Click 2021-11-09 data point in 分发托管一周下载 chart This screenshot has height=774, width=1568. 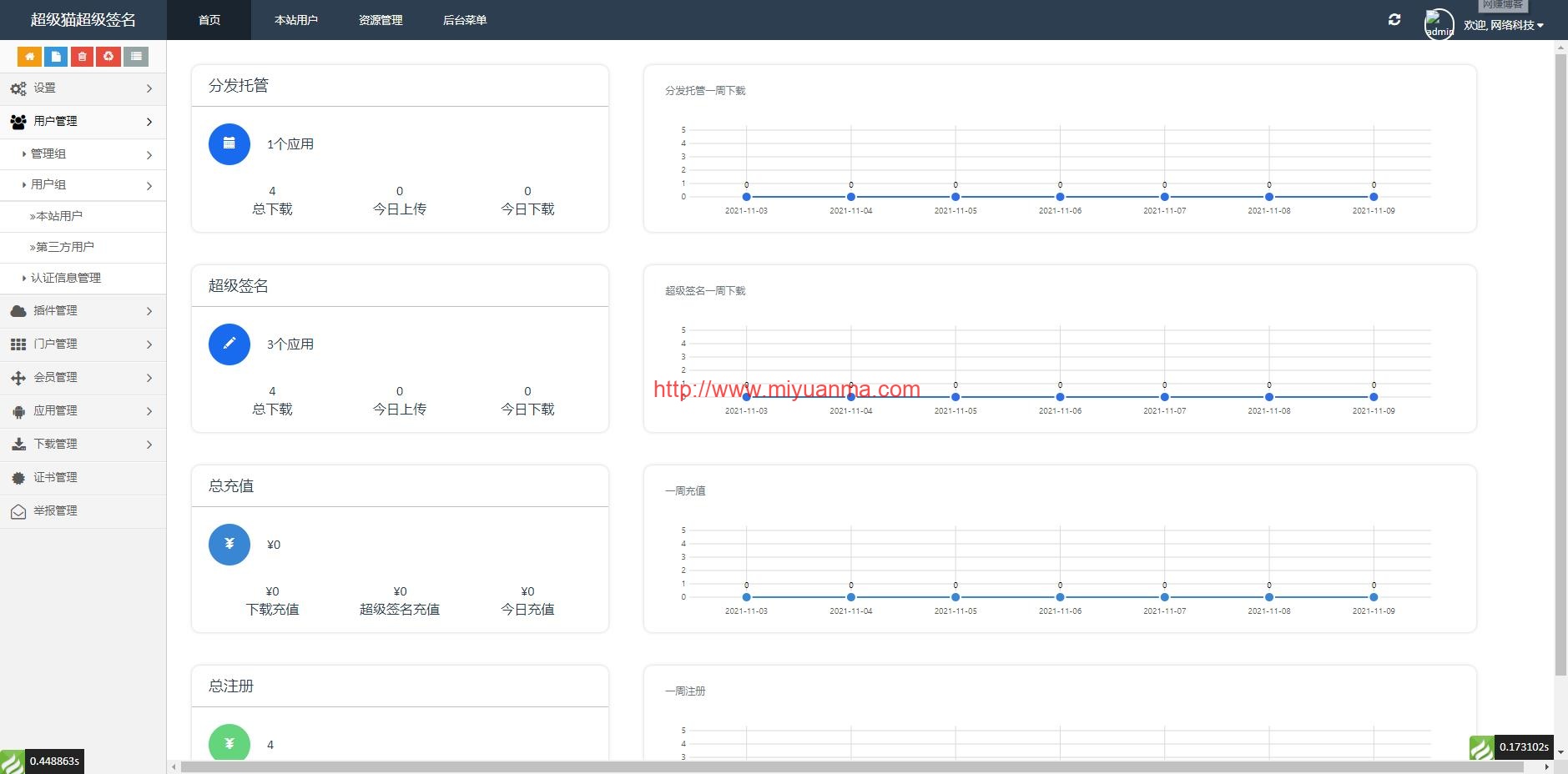[1374, 197]
